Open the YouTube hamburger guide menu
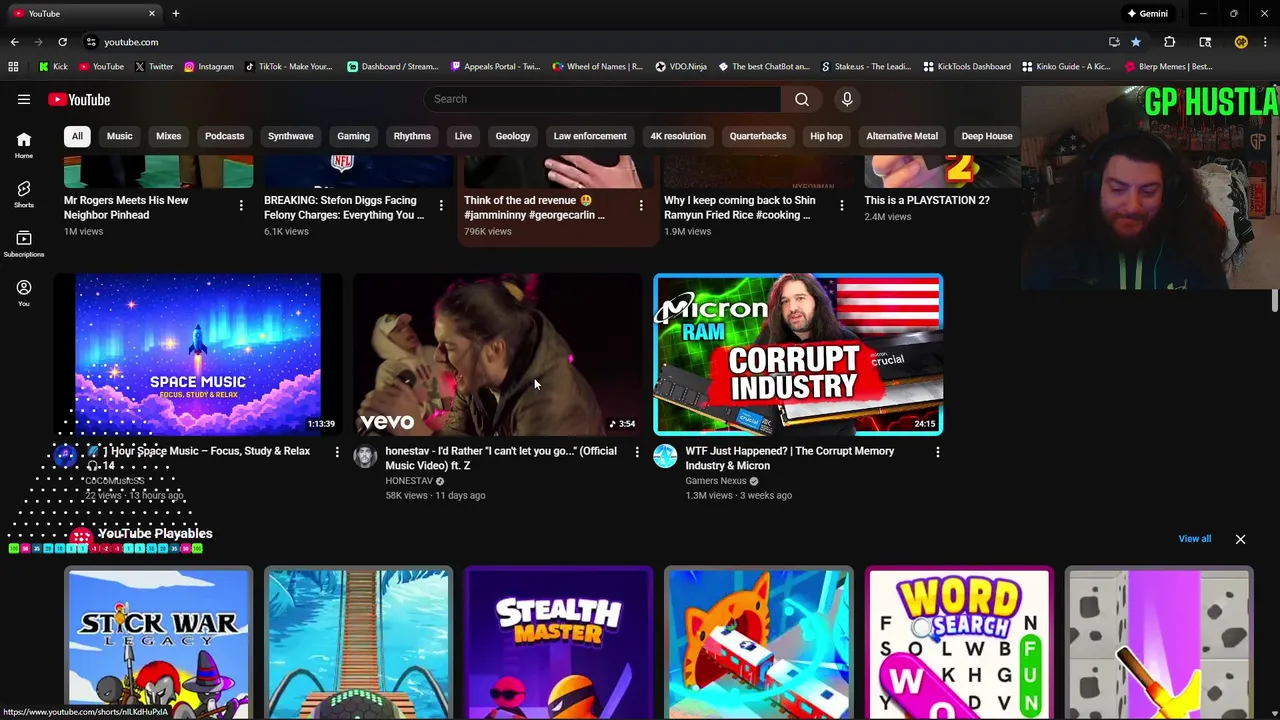 click(x=24, y=99)
